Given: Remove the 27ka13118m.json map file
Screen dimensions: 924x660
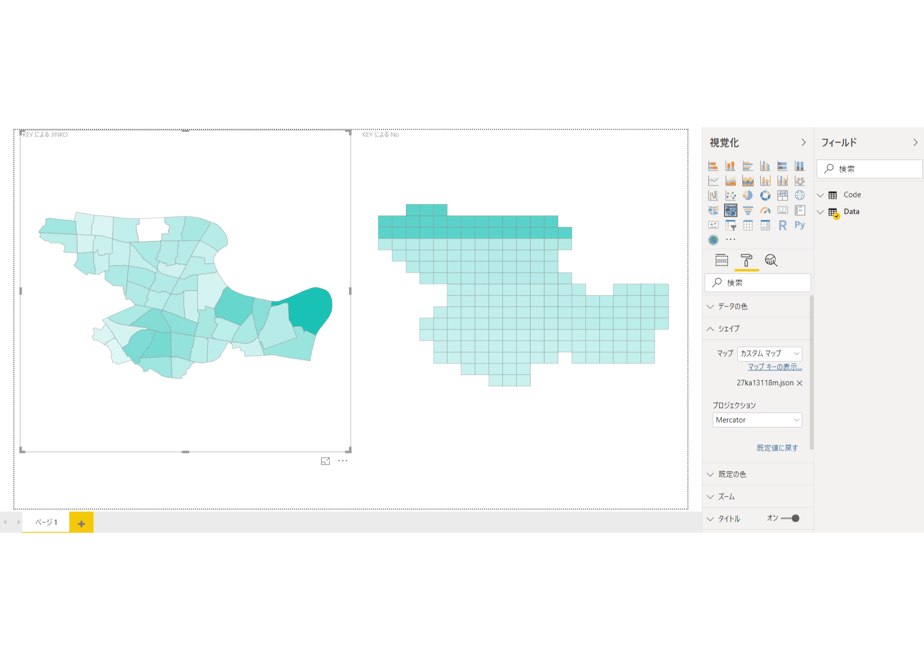Looking at the screenshot, I should [x=800, y=384].
